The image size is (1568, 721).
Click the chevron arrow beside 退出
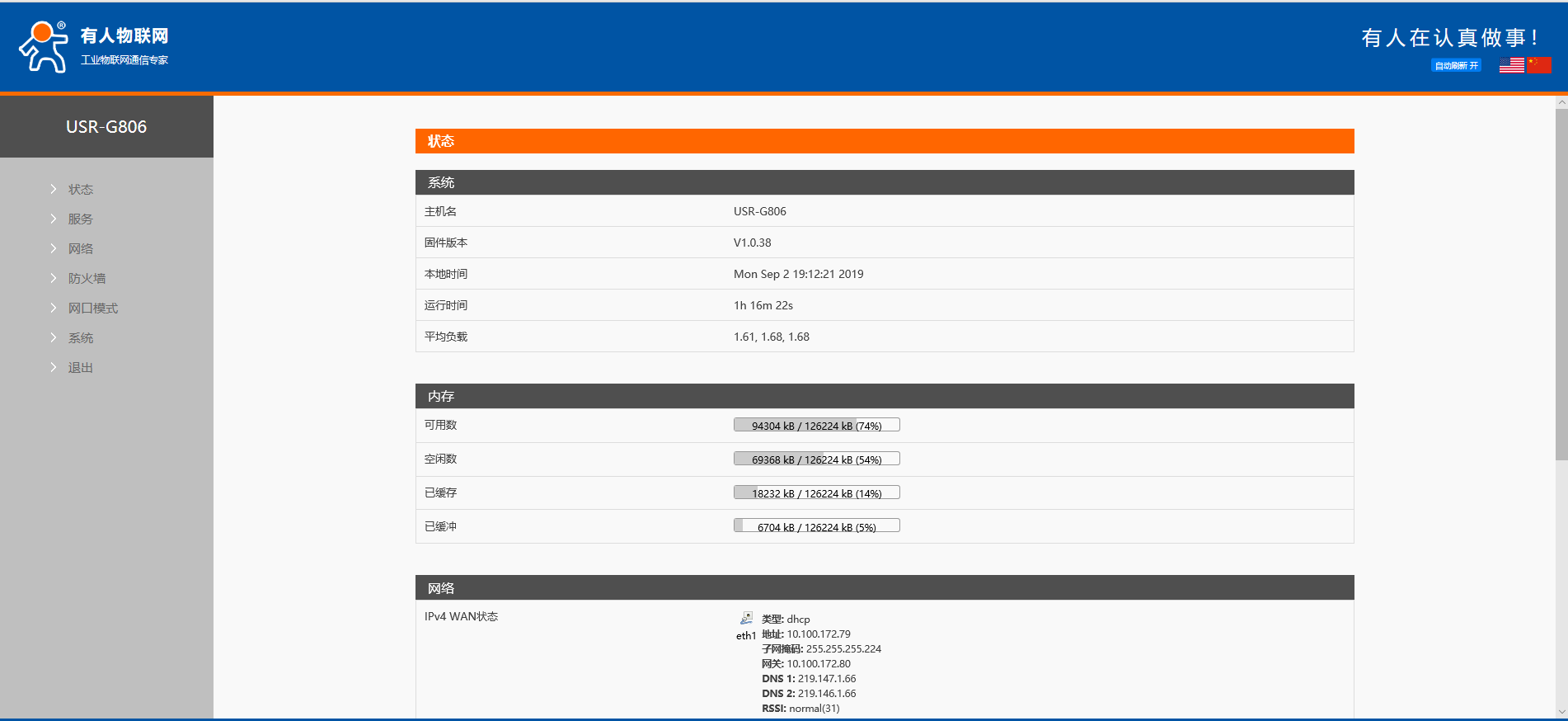point(54,368)
